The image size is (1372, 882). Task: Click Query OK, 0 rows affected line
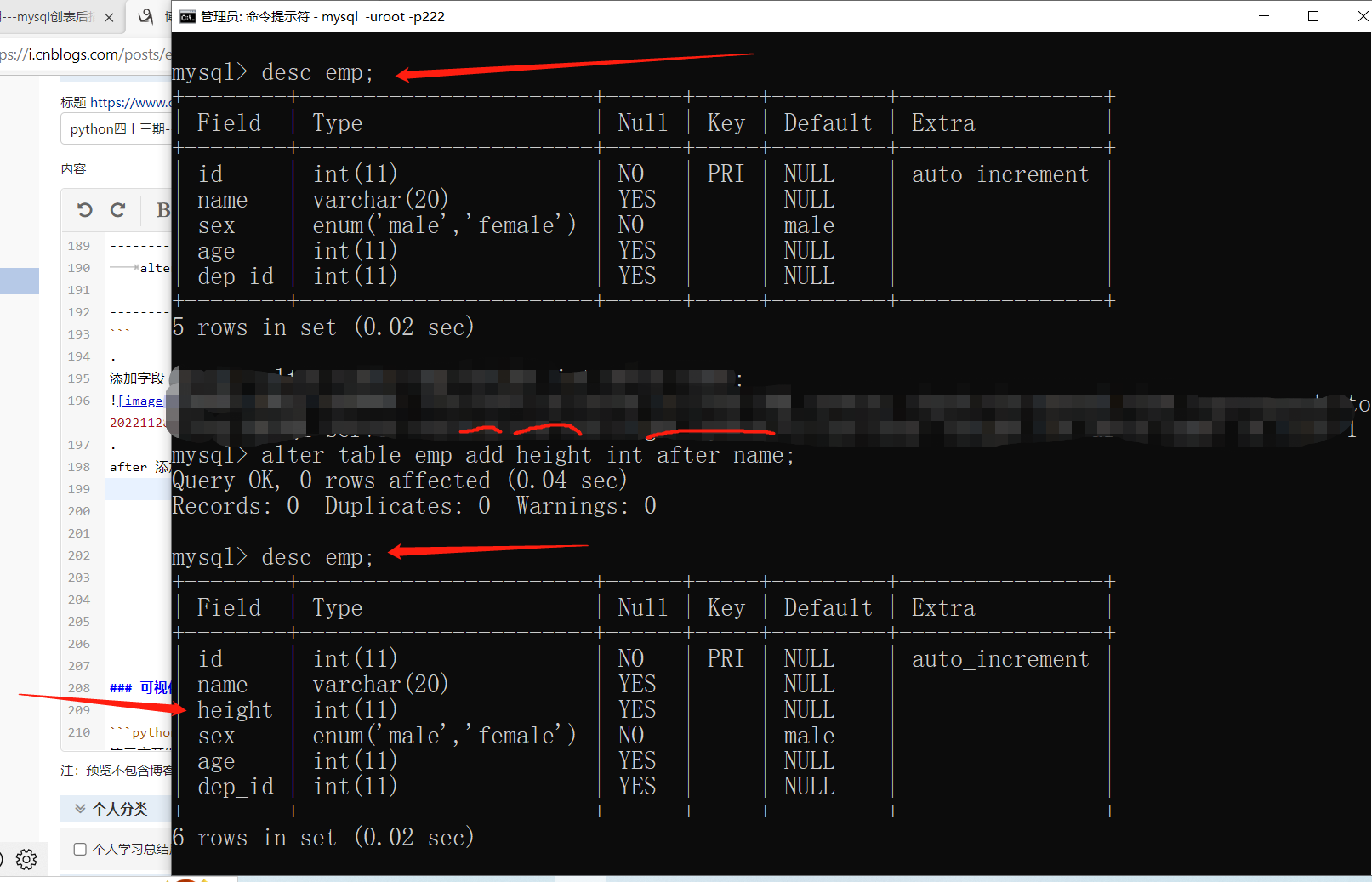tap(400, 481)
